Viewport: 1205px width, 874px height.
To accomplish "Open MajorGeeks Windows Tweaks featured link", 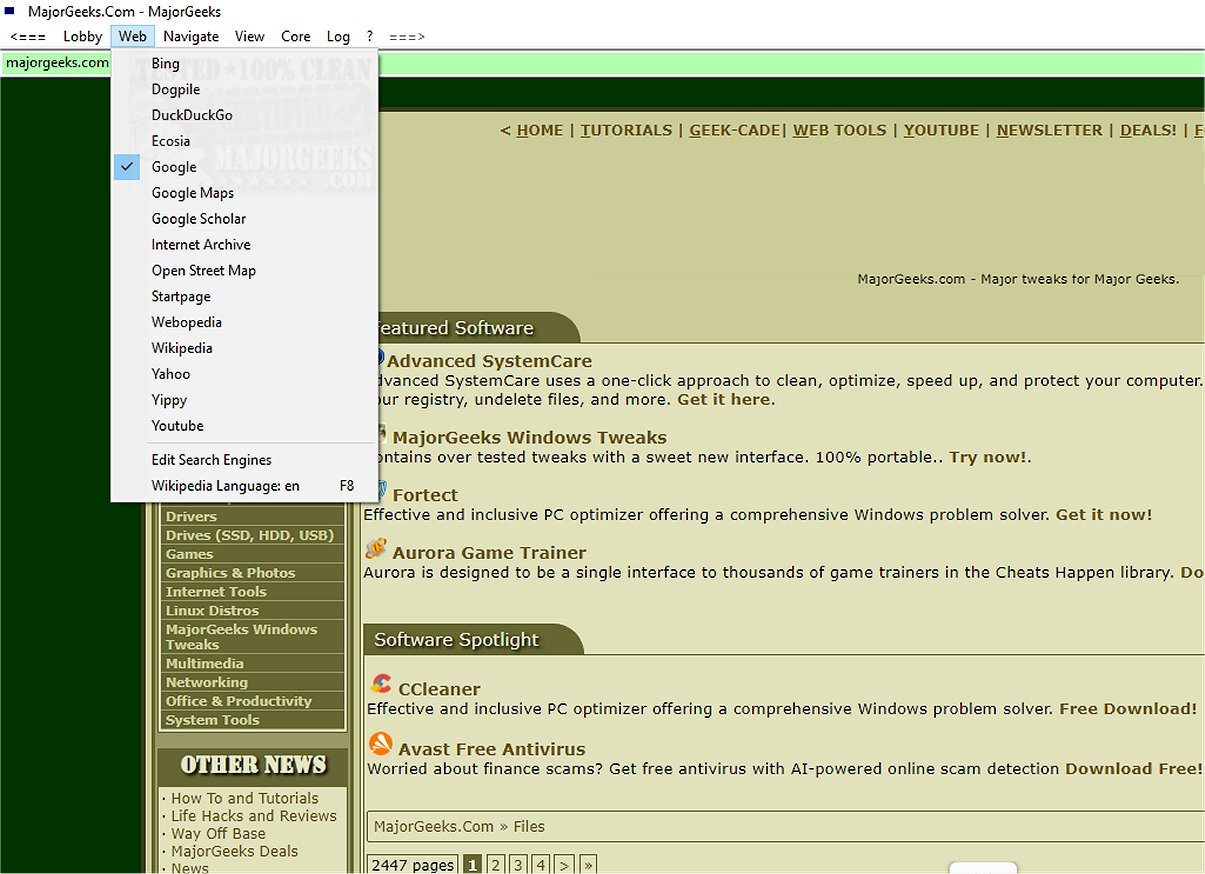I will pyautogui.click(x=529, y=437).
